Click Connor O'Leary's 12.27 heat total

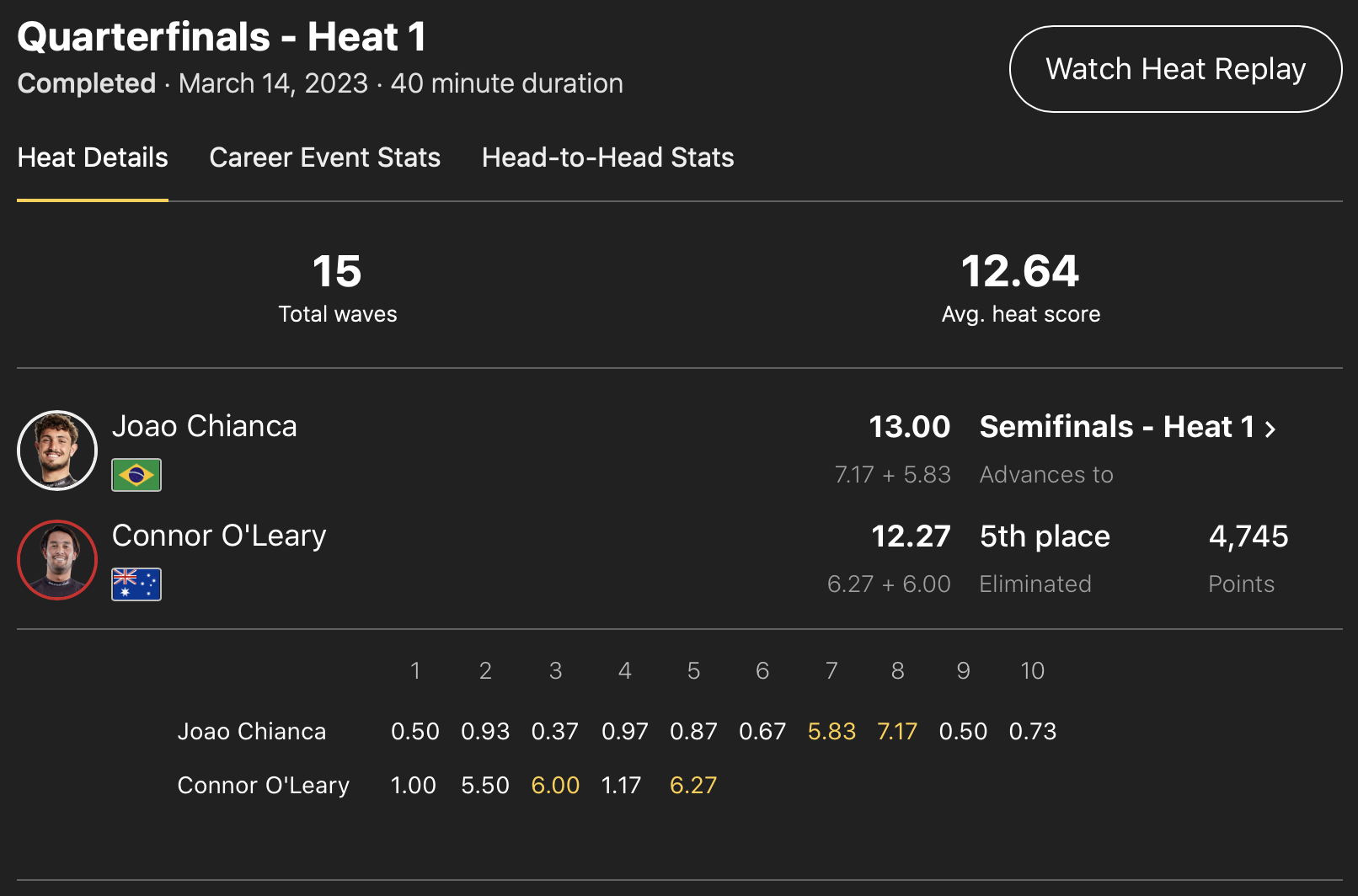[910, 536]
